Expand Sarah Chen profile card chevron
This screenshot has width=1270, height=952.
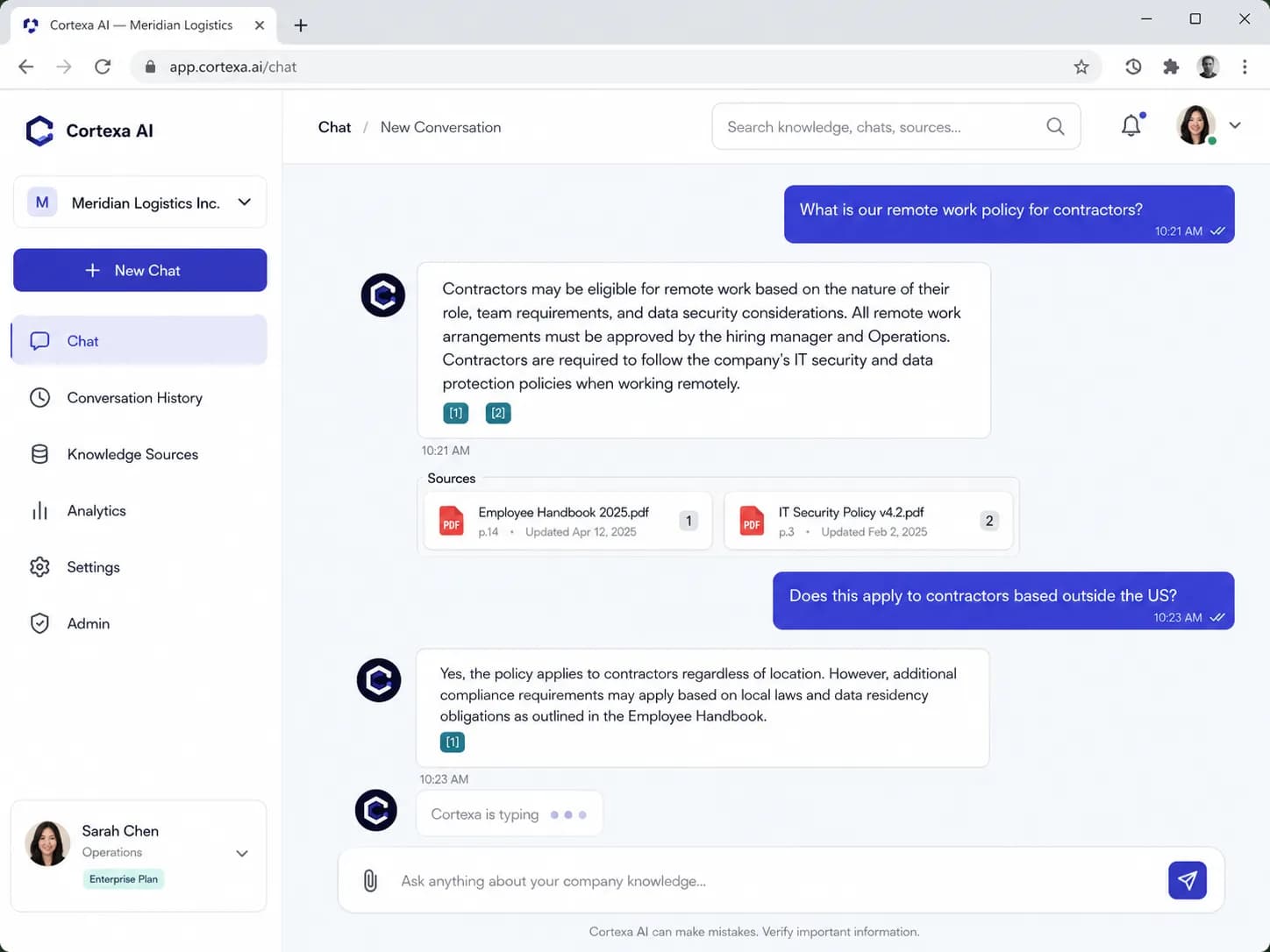(x=242, y=853)
